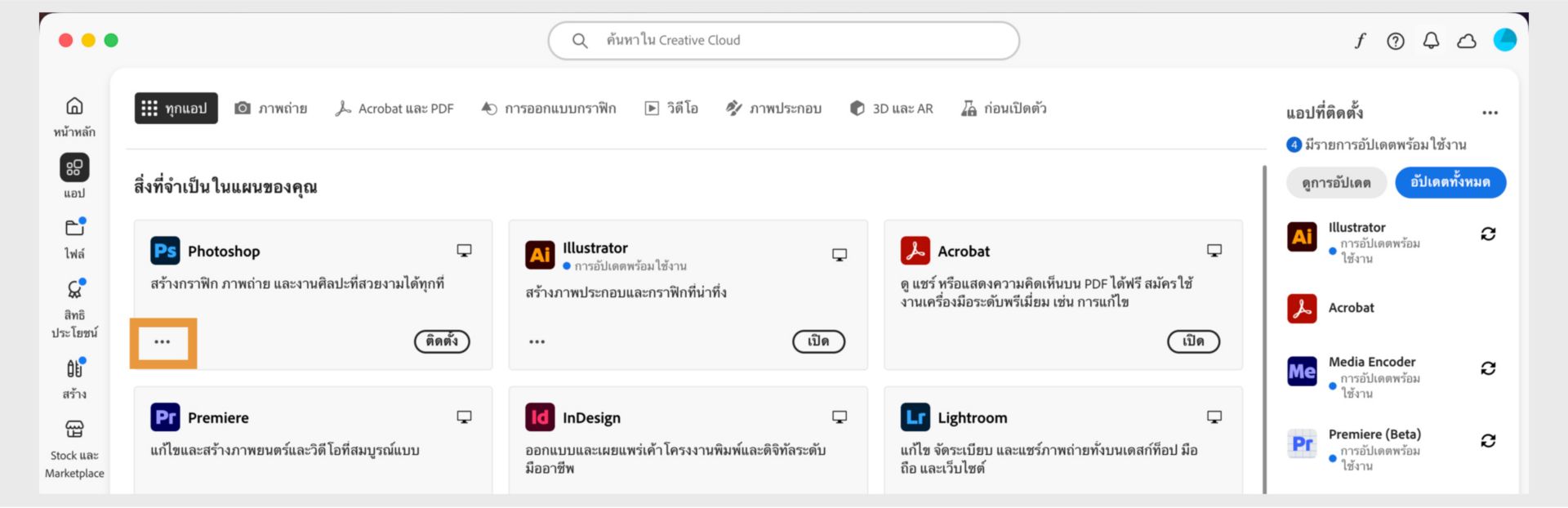
Task: Select the Photography (ภาพถ่าย) tab
Action: coord(270,108)
